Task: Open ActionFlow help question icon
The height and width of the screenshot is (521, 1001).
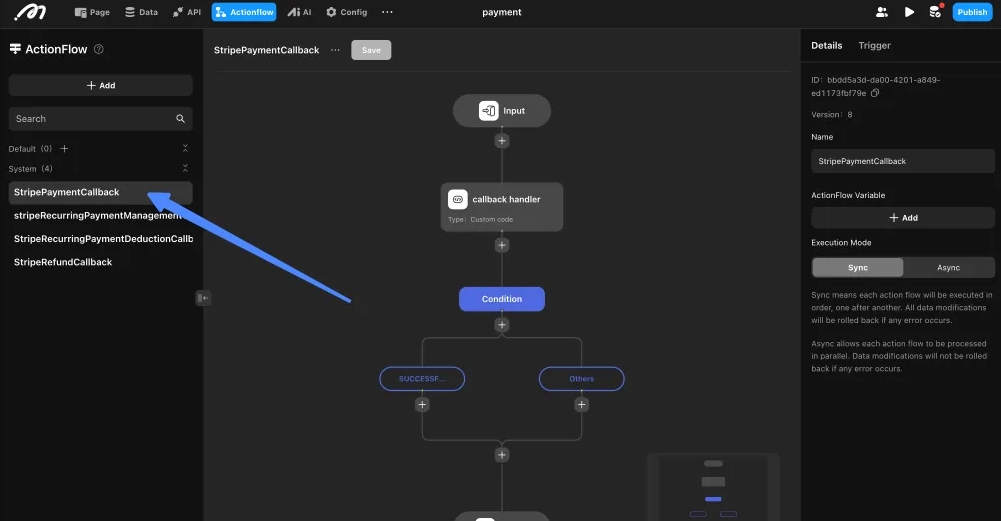Action: click(99, 49)
